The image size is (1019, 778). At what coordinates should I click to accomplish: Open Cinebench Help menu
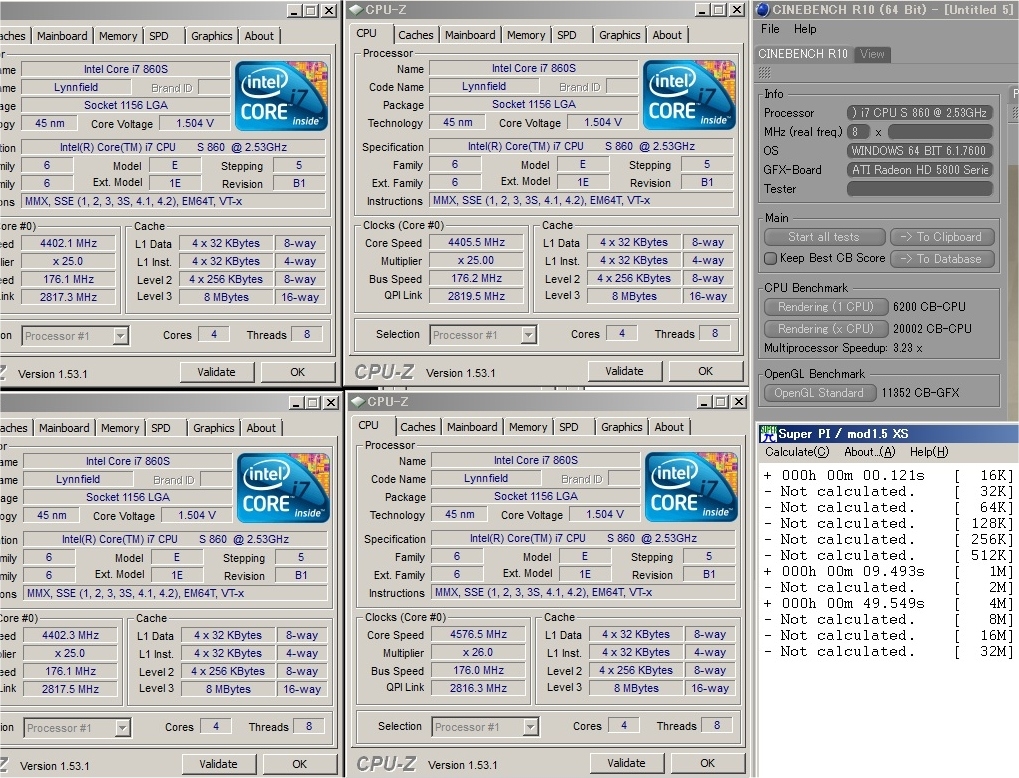[805, 29]
